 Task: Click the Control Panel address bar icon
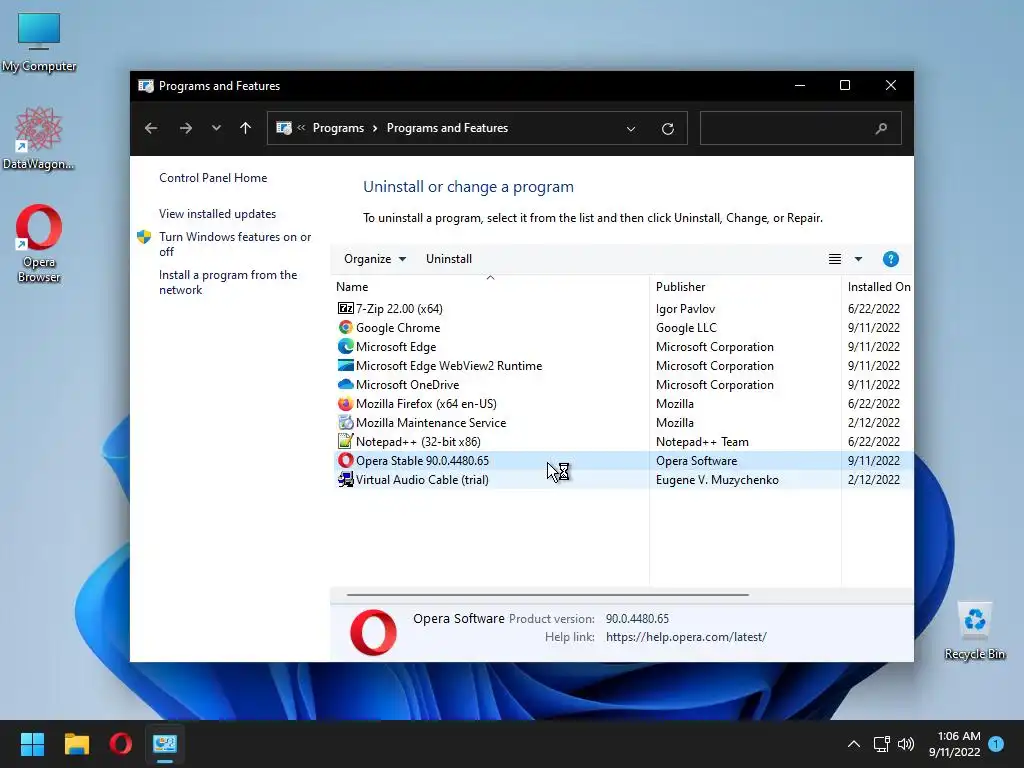tap(284, 128)
